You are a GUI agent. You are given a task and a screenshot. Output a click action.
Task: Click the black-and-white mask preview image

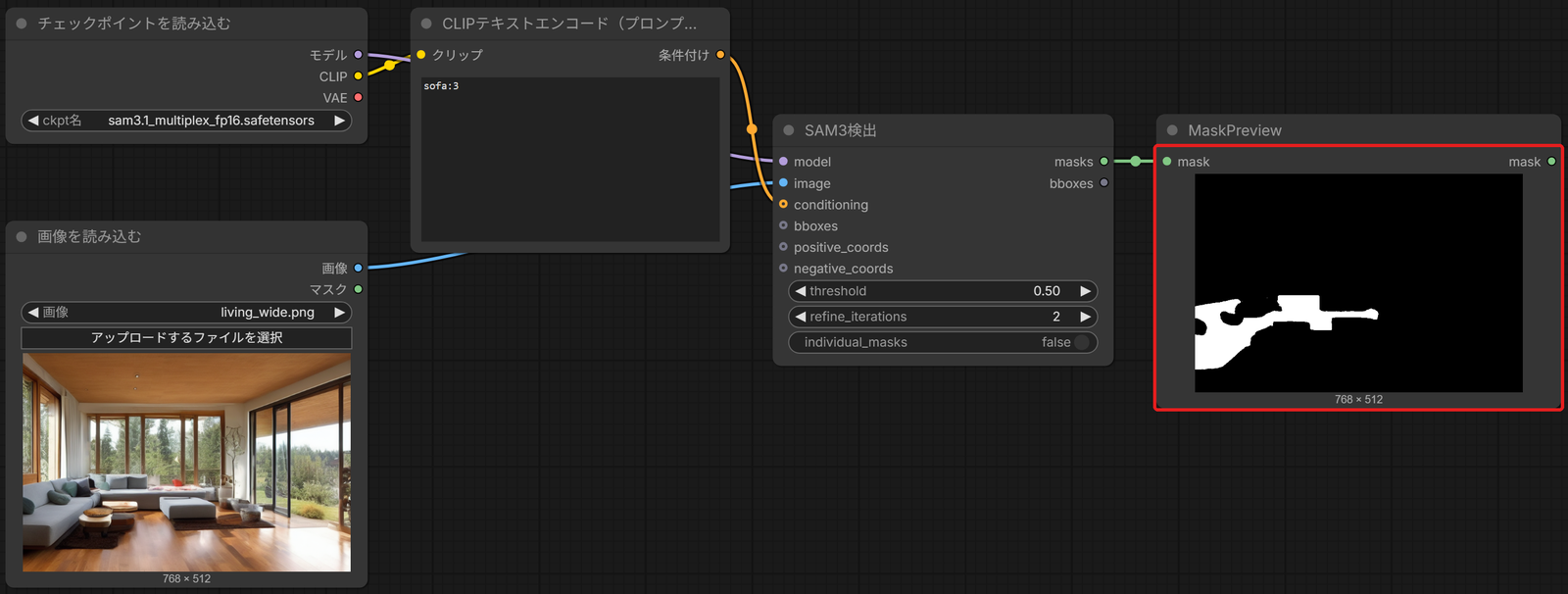[x=1358, y=283]
